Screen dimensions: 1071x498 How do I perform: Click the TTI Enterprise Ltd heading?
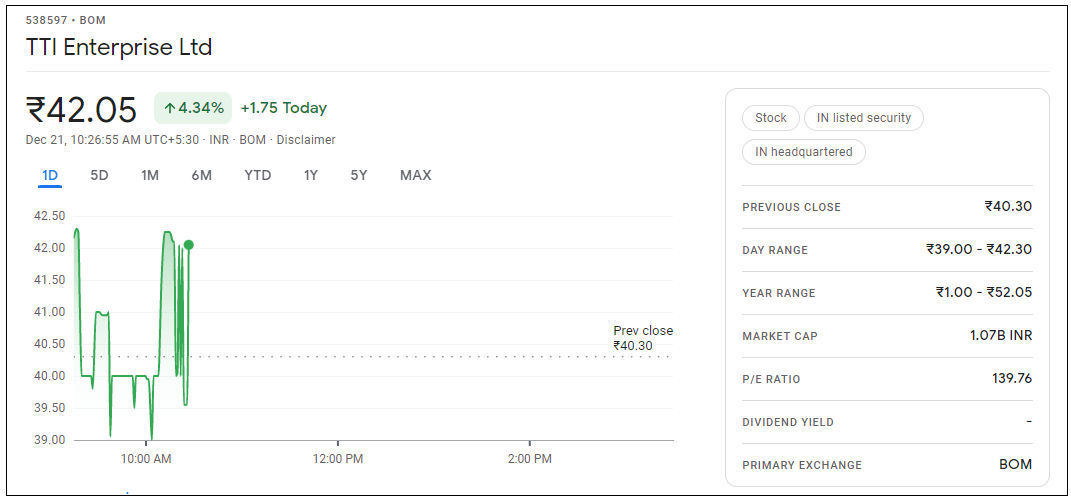coord(119,47)
